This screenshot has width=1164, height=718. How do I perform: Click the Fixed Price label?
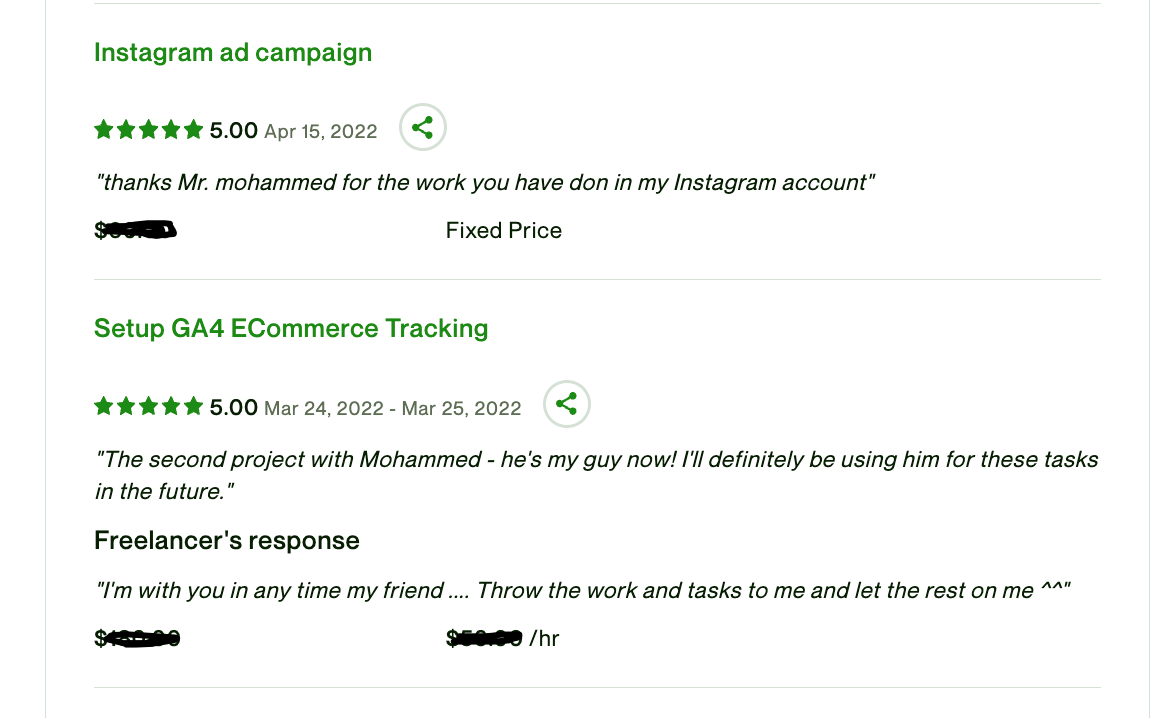tap(504, 231)
